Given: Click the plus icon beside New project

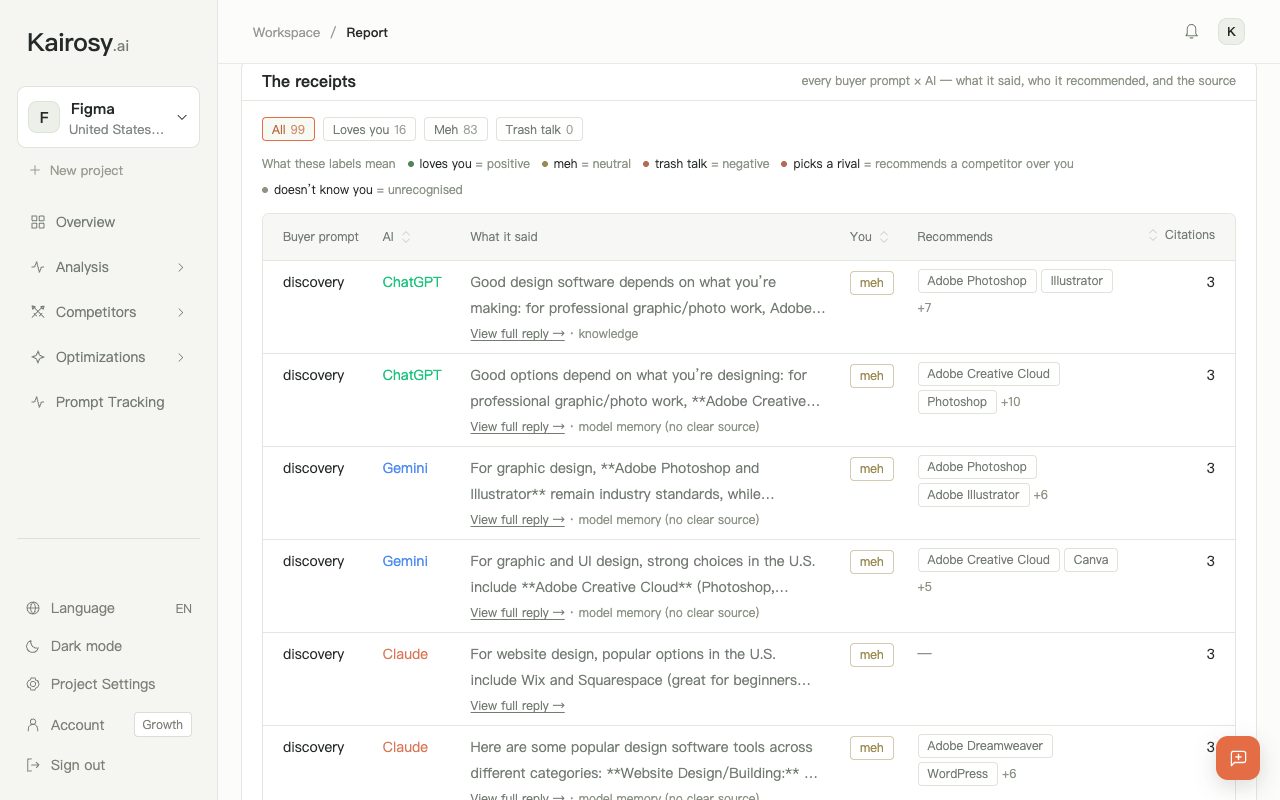Looking at the screenshot, I should pos(35,170).
